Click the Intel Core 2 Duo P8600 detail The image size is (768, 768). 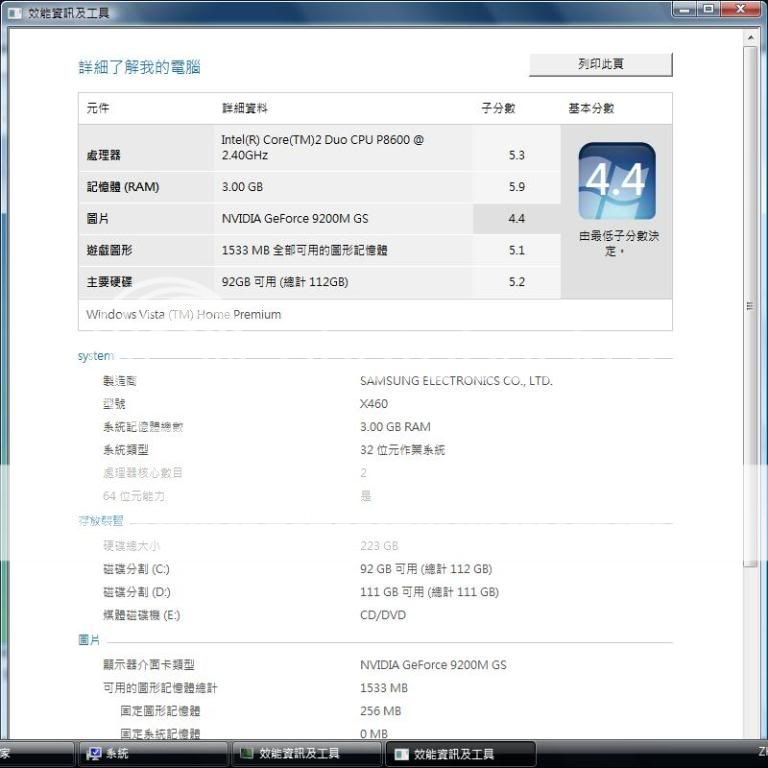coord(322,147)
